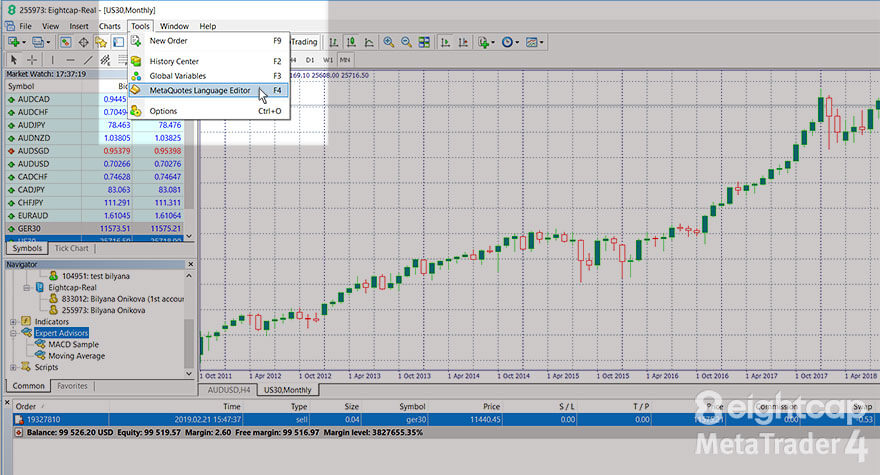880x475 pixels.
Task: Open the Templates toolbar icon
Action: tap(531, 42)
